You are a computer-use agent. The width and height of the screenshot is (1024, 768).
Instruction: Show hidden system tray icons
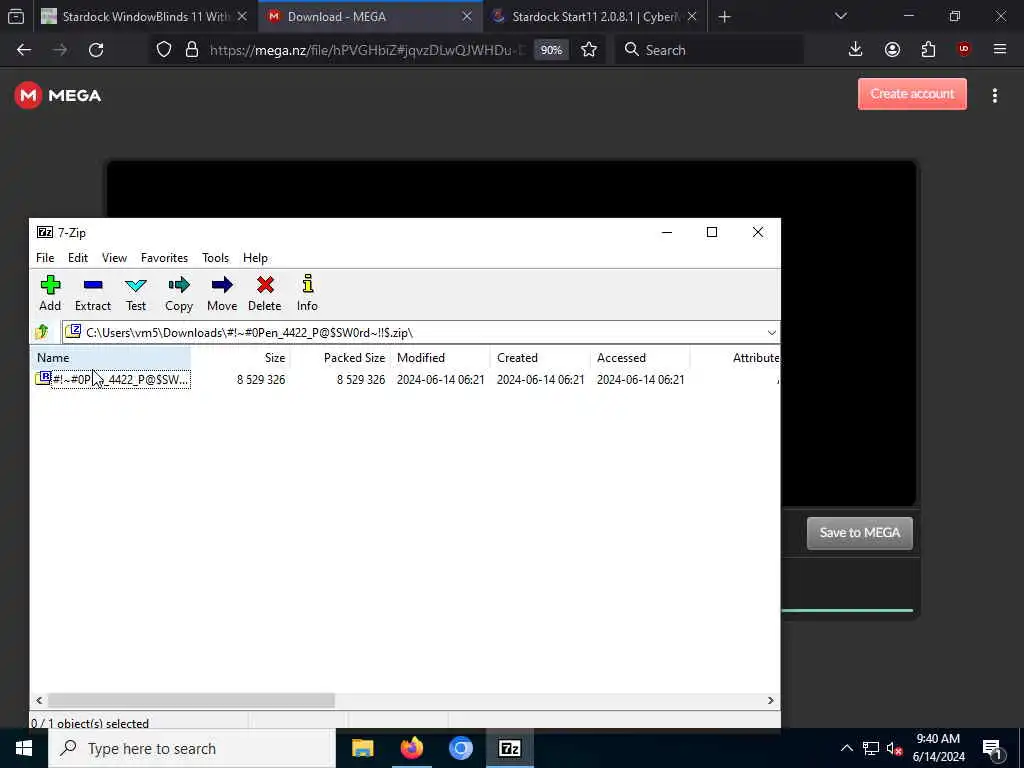[846, 748]
